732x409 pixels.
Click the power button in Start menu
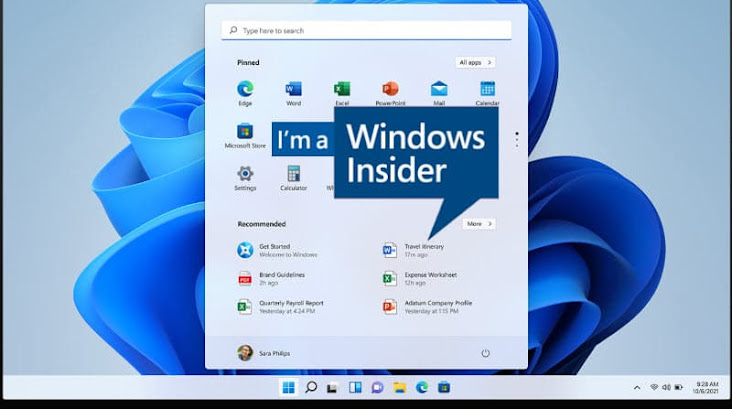point(486,353)
